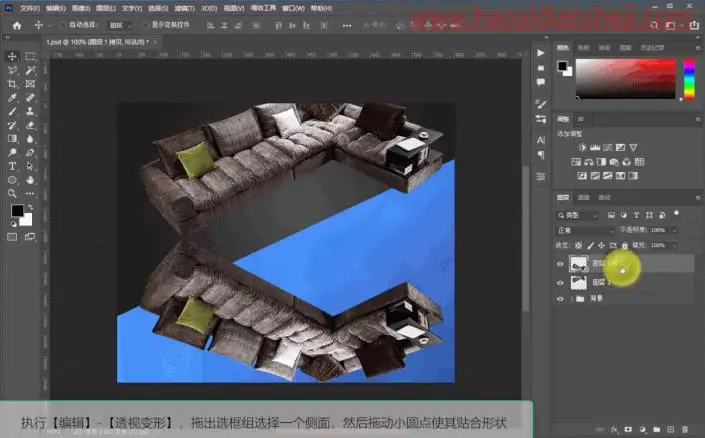Open the blend mode 正常 dropdown
The image size is (705, 438).
(x=585, y=230)
